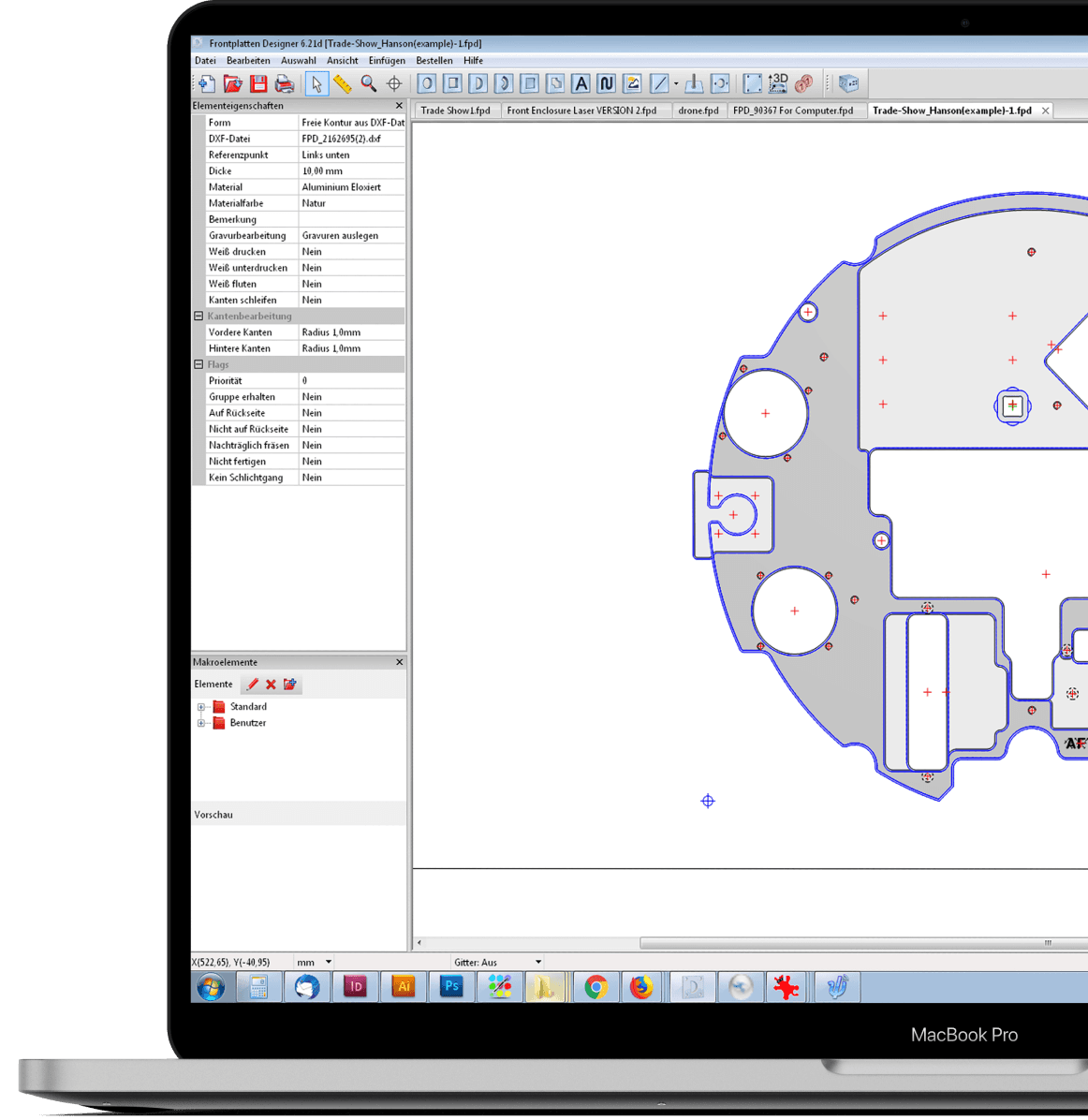Open the Bestellen menu

pyautogui.click(x=434, y=60)
